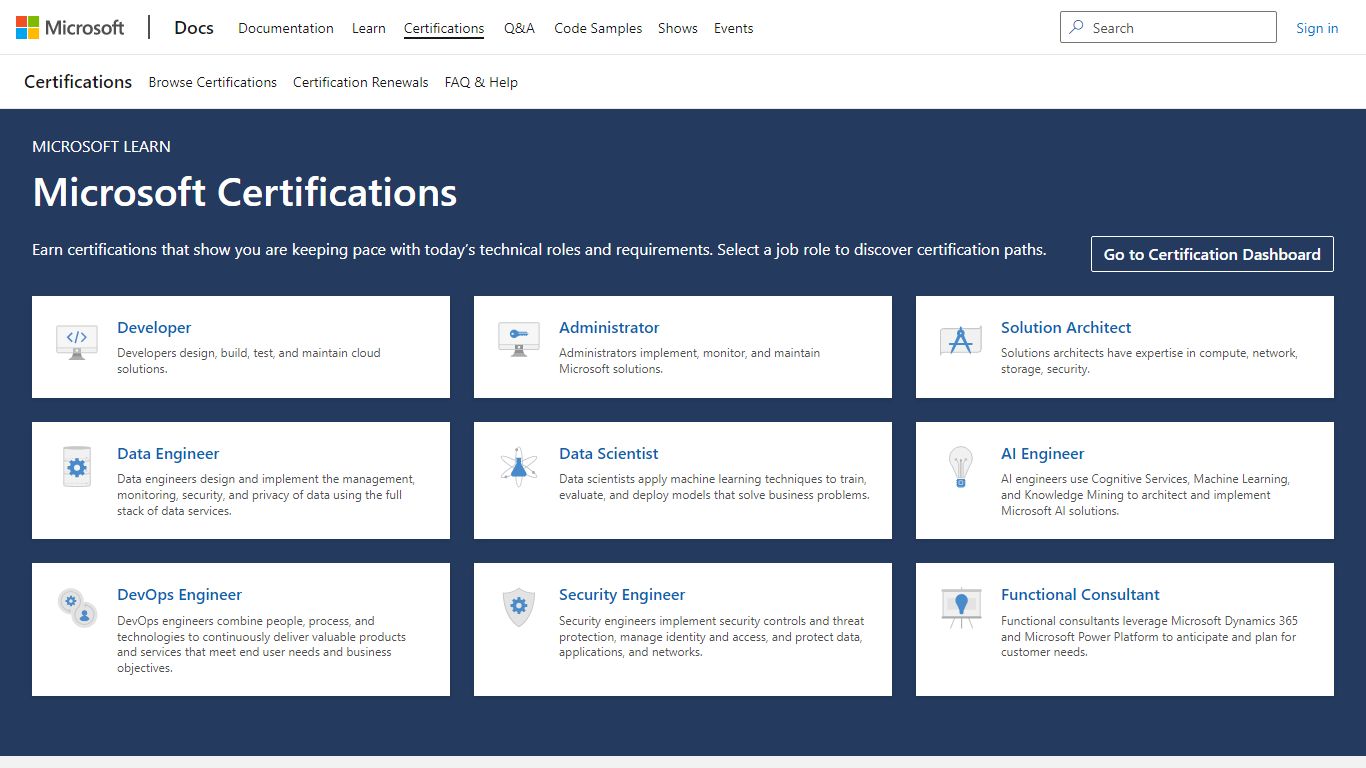
Task: Focus the Search input field
Action: tap(1168, 27)
